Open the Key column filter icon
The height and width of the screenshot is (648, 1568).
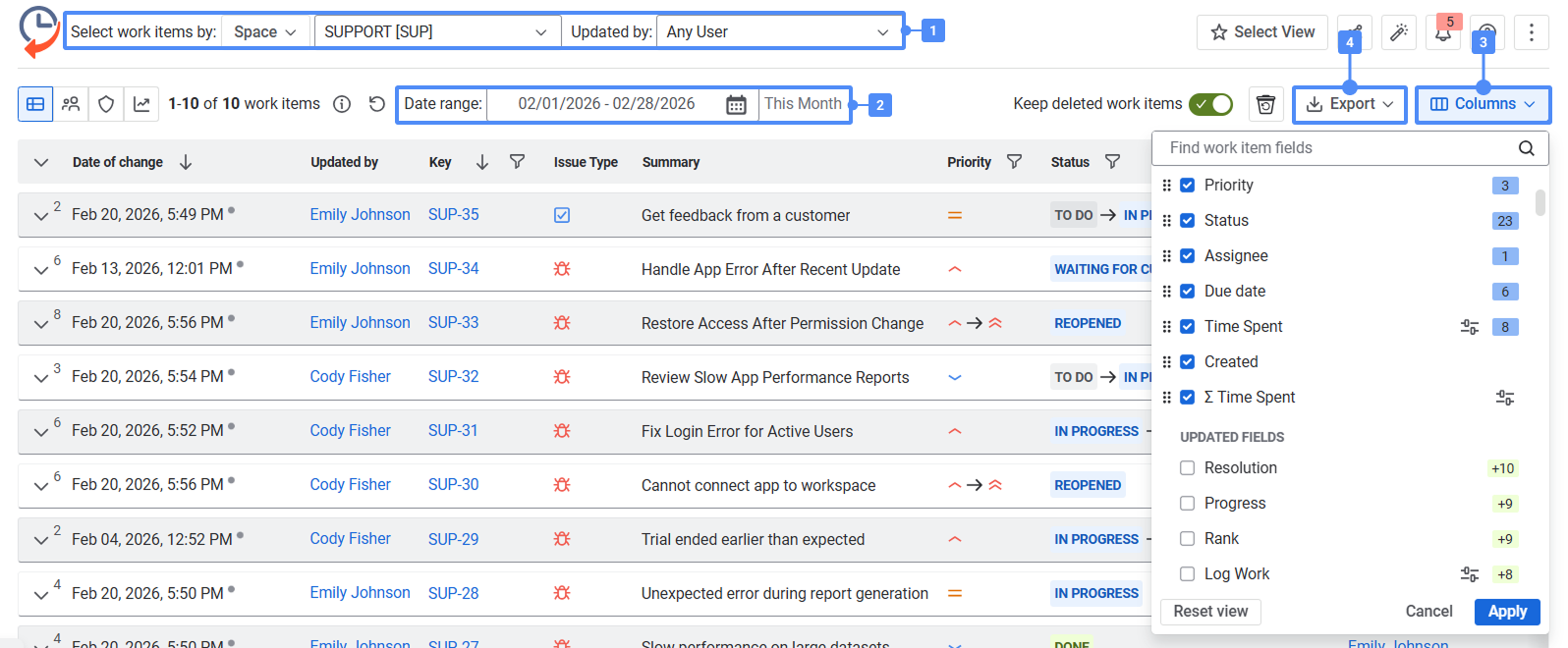pos(517,162)
